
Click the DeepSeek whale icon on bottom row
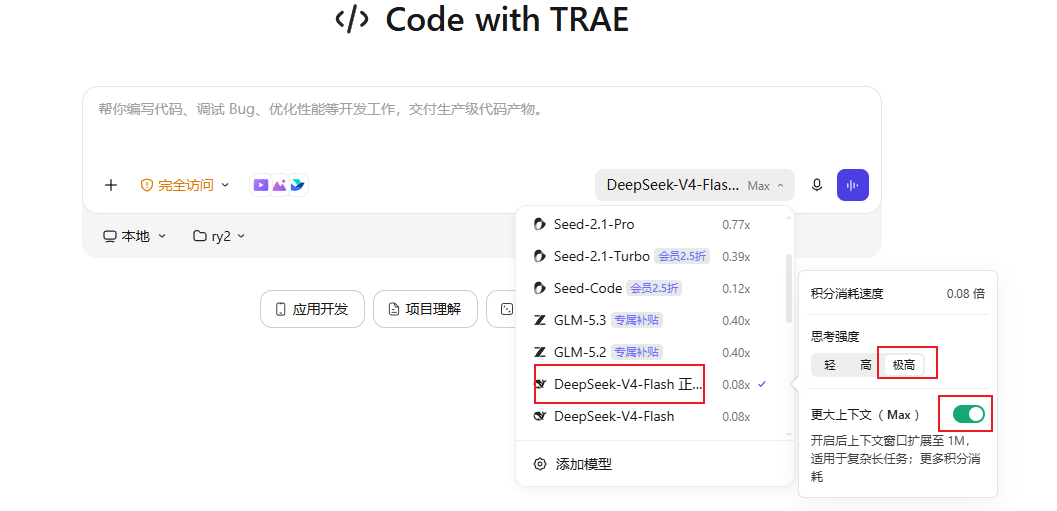coord(539,417)
